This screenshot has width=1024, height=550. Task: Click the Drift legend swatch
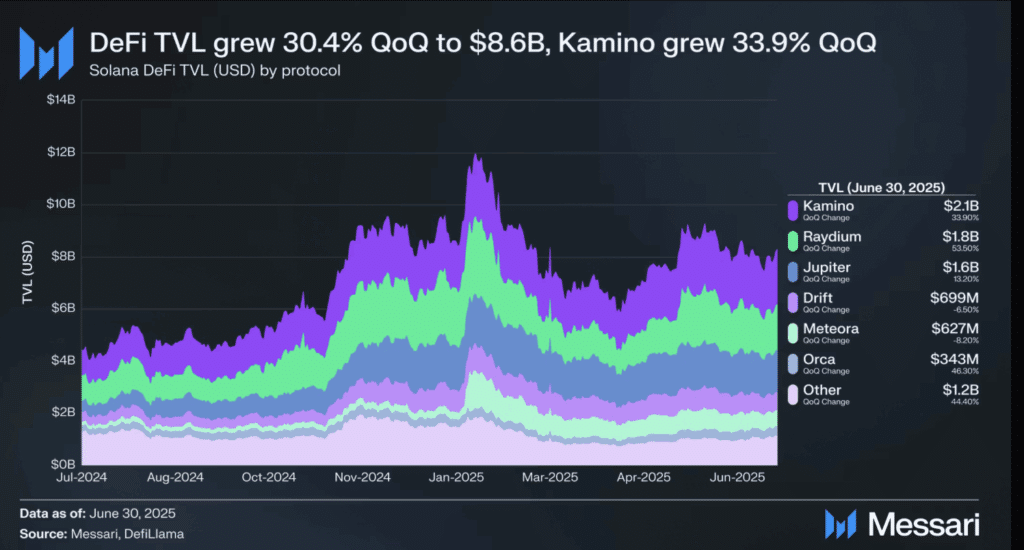[x=793, y=302]
